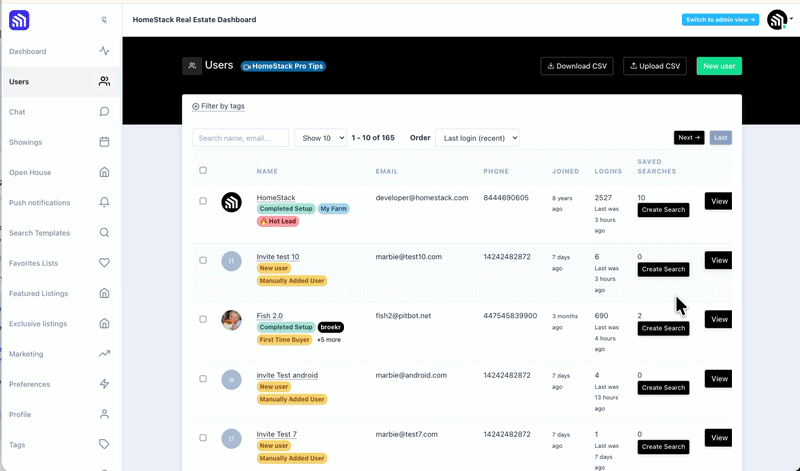800x471 pixels.
Task: Open the Order Last login (recent) dropdown
Action: [477, 138]
